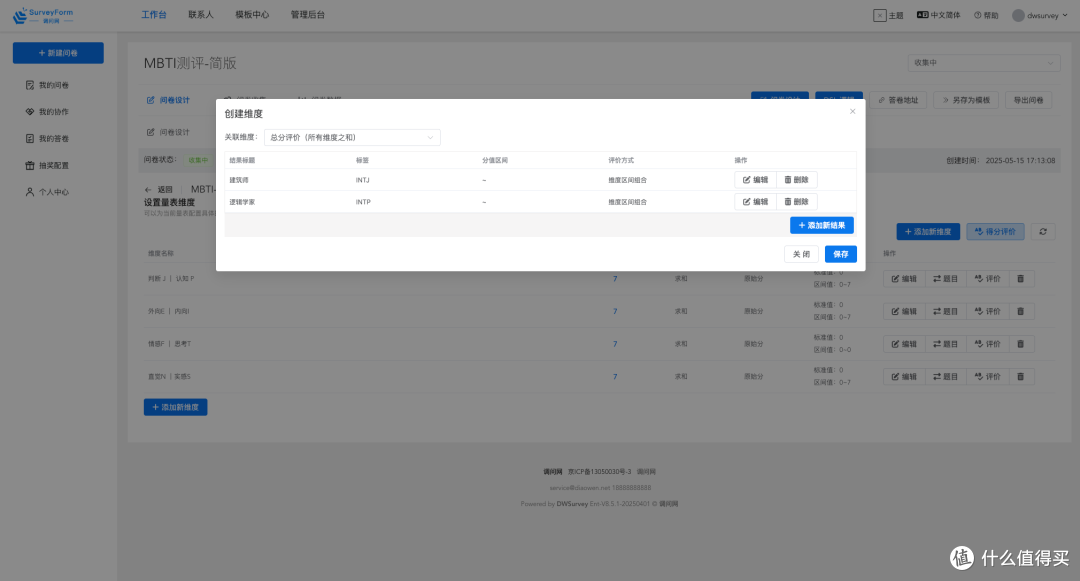Click 添加新维度 below 直觉N | 实感S row
The height and width of the screenshot is (581, 1080).
click(x=176, y=407)
